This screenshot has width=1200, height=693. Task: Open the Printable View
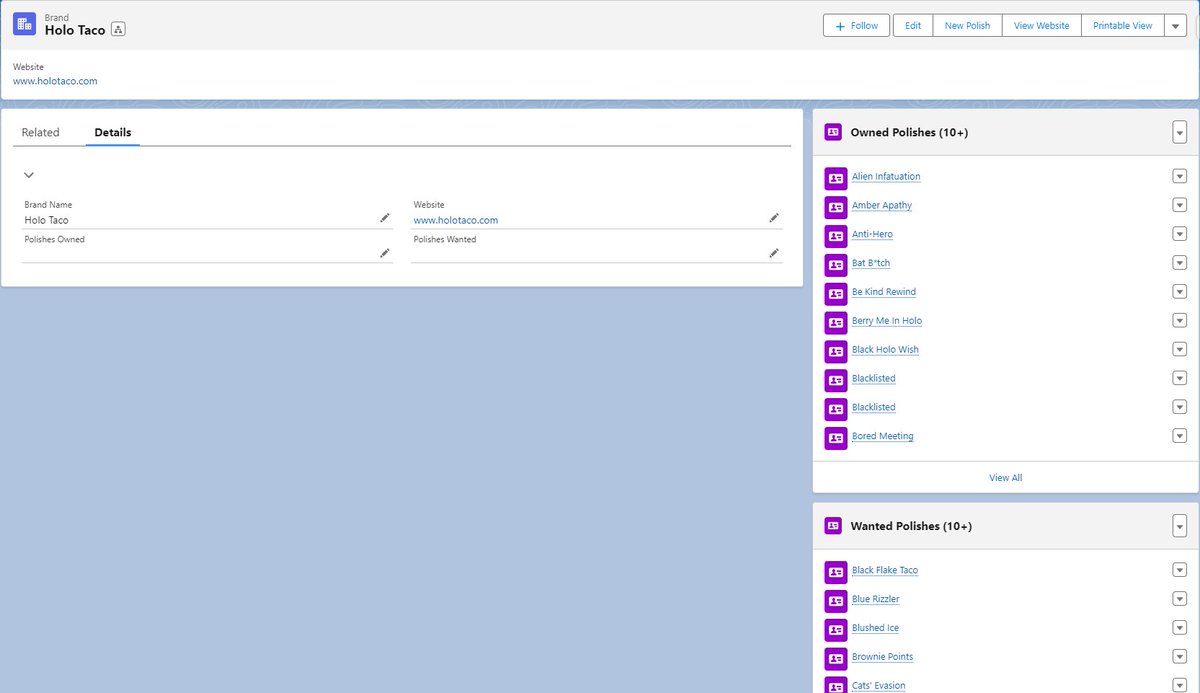coord(1122,26)
